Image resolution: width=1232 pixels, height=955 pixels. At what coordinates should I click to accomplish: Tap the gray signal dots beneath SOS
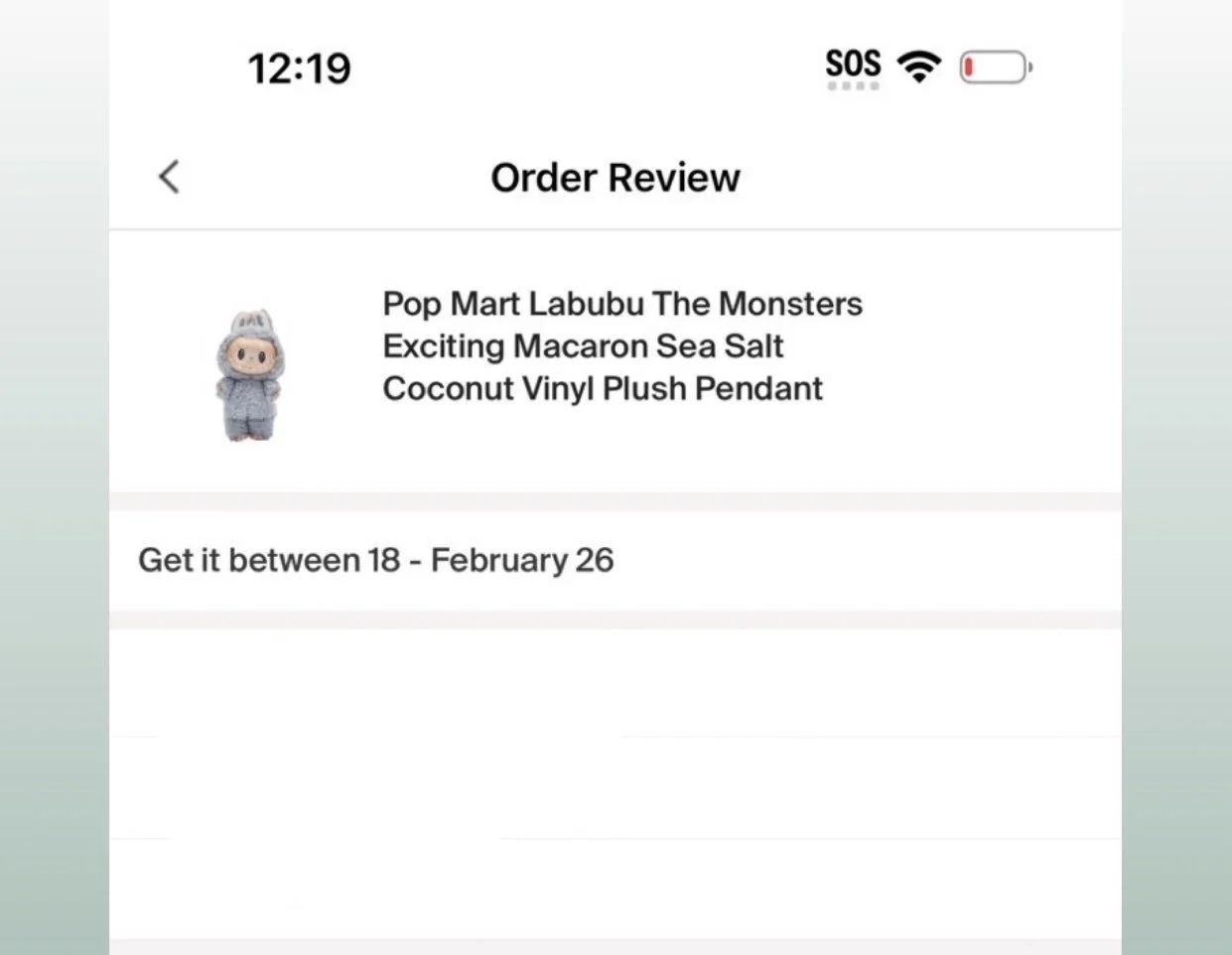(853, 86)
